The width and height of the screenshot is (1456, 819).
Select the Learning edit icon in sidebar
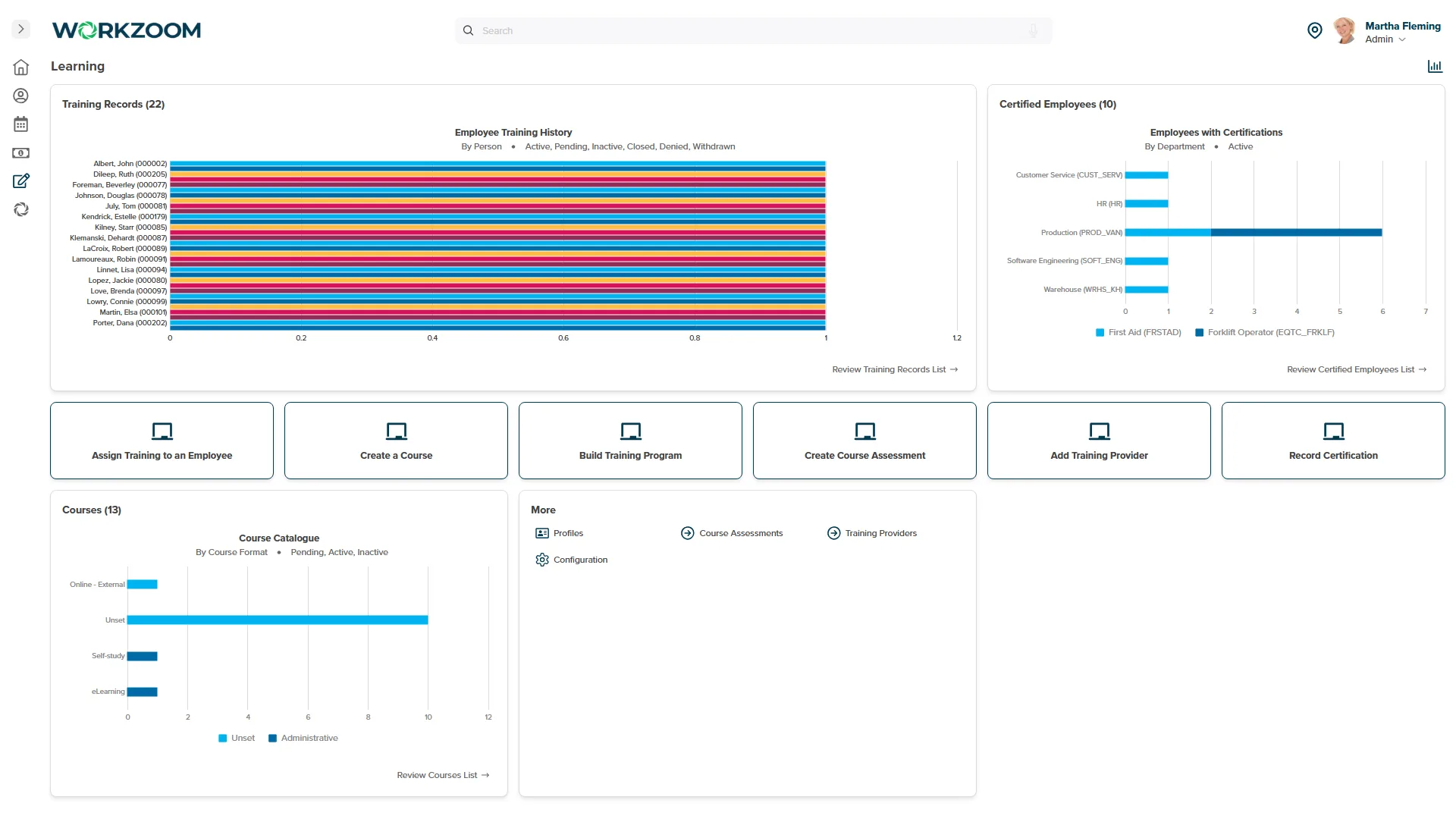[21, 181]
